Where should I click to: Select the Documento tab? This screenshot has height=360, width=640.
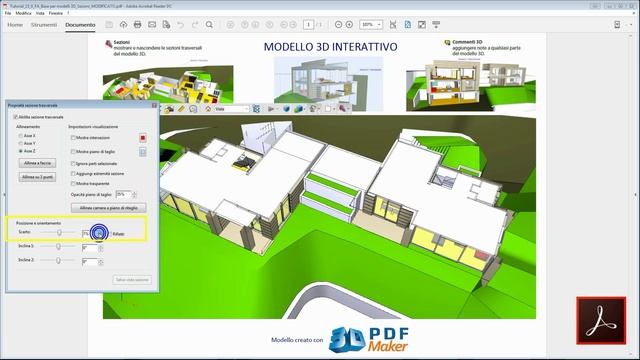point(80,25)
